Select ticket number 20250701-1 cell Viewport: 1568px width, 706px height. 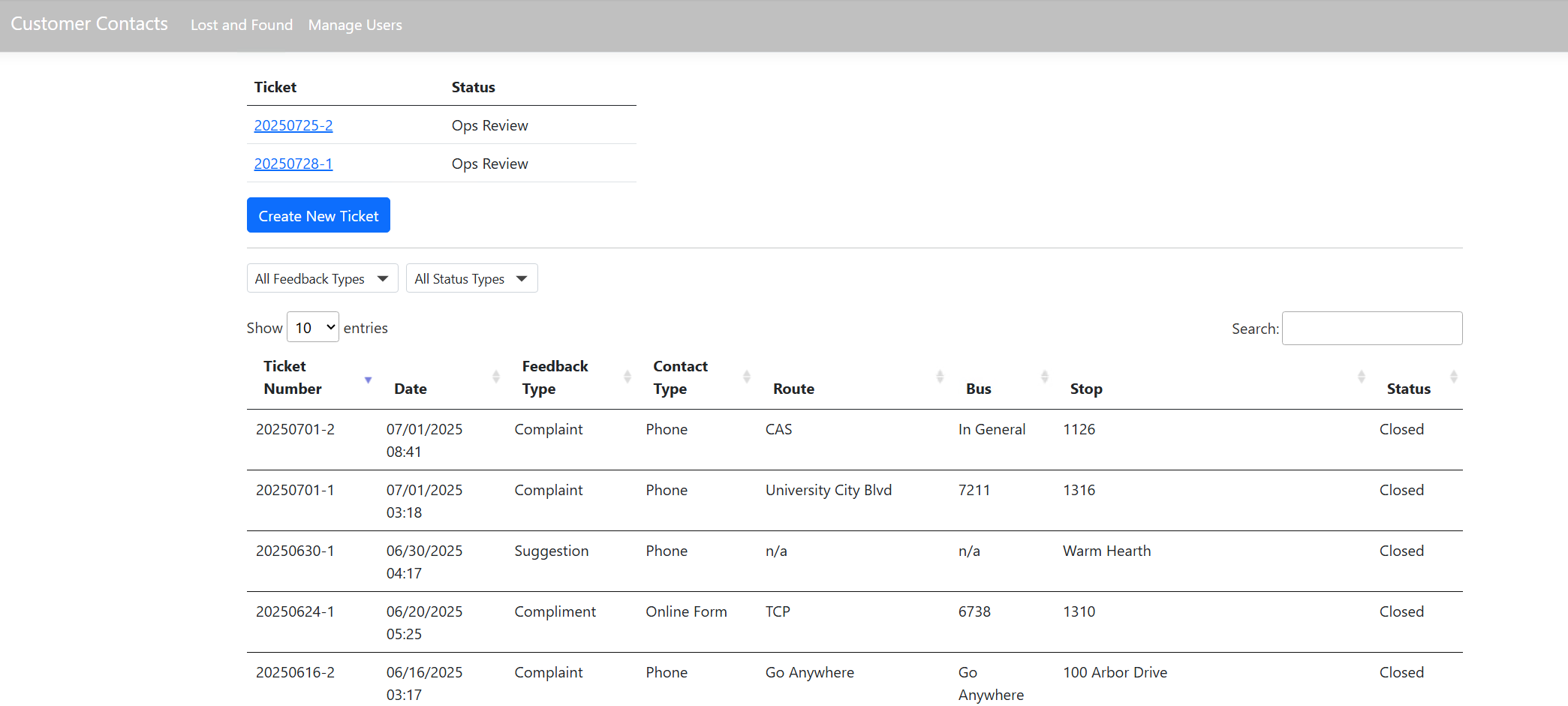pyautogui.click(x=296, y=490)
